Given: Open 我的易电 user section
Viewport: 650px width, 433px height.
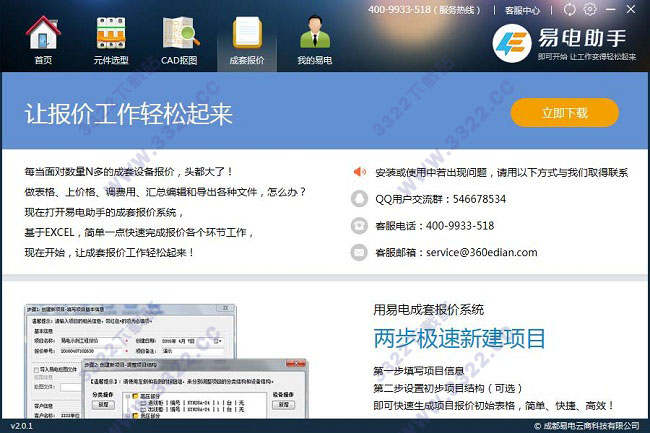Looking at the screenshot, I should [315, 40].
